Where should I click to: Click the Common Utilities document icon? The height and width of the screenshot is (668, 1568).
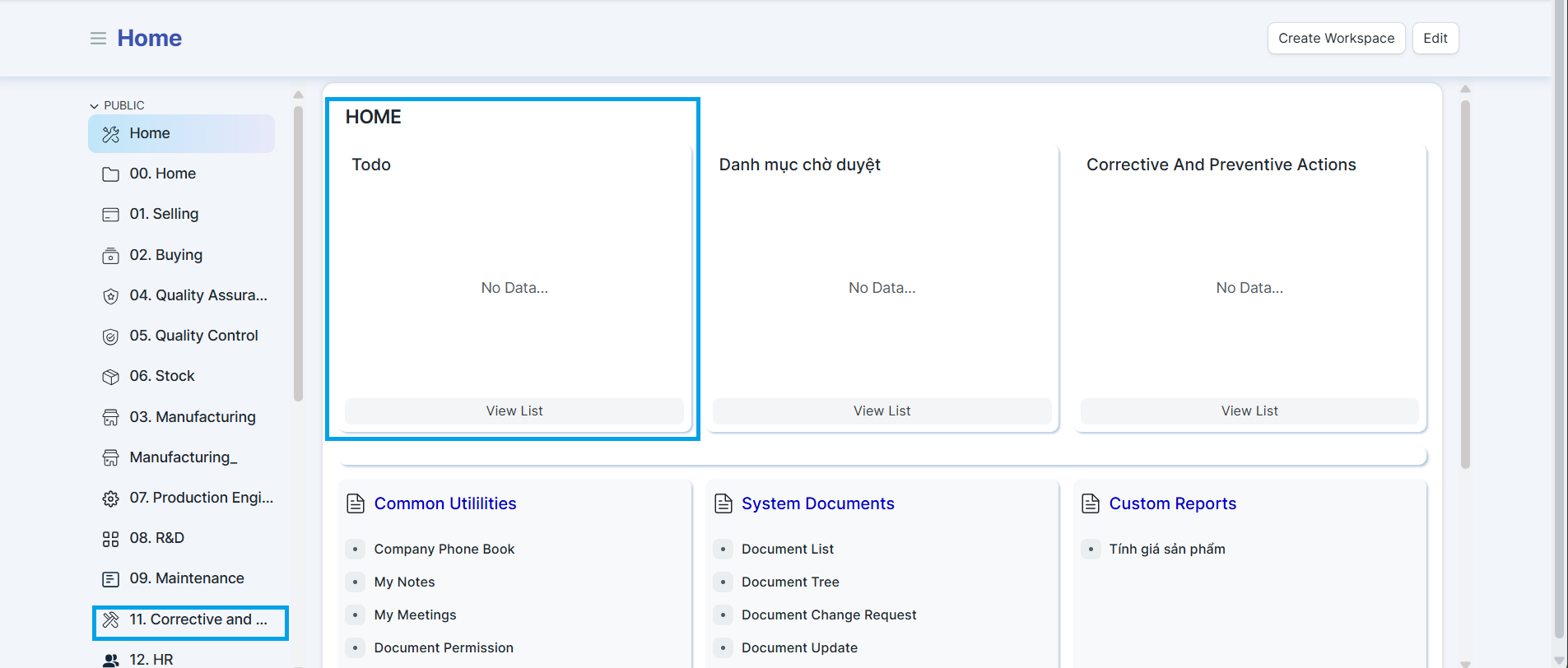(356, 503)
